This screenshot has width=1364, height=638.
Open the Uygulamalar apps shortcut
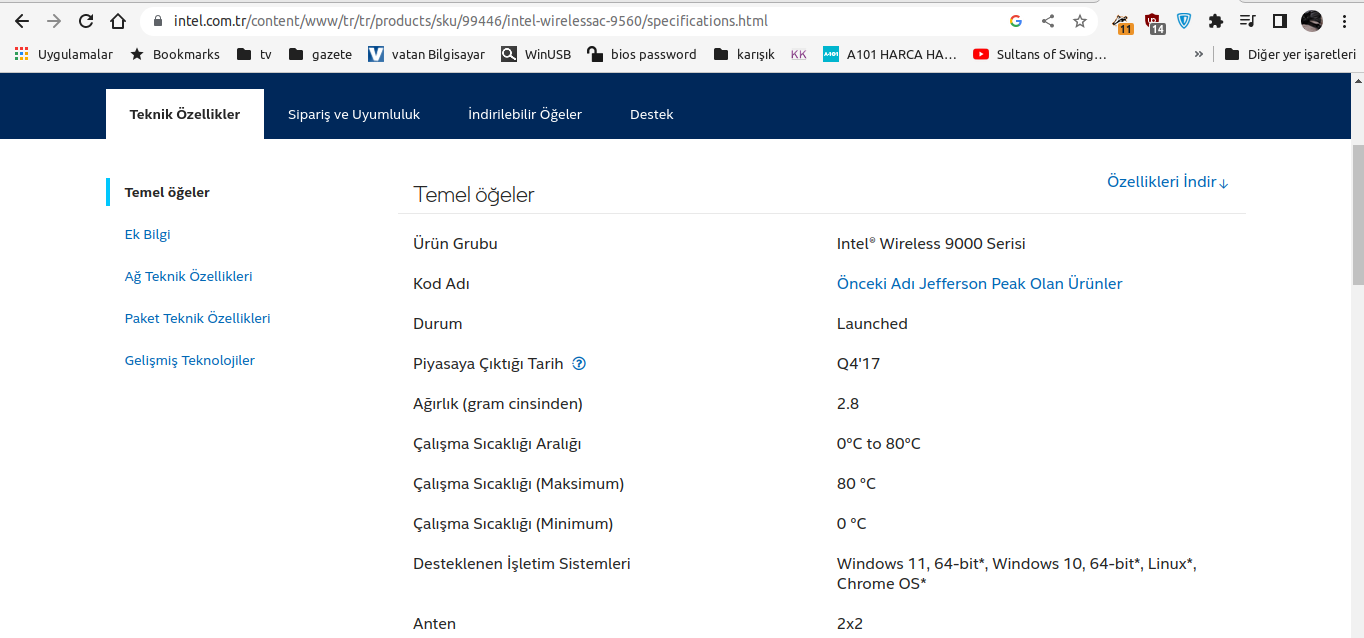coord(64,54)
